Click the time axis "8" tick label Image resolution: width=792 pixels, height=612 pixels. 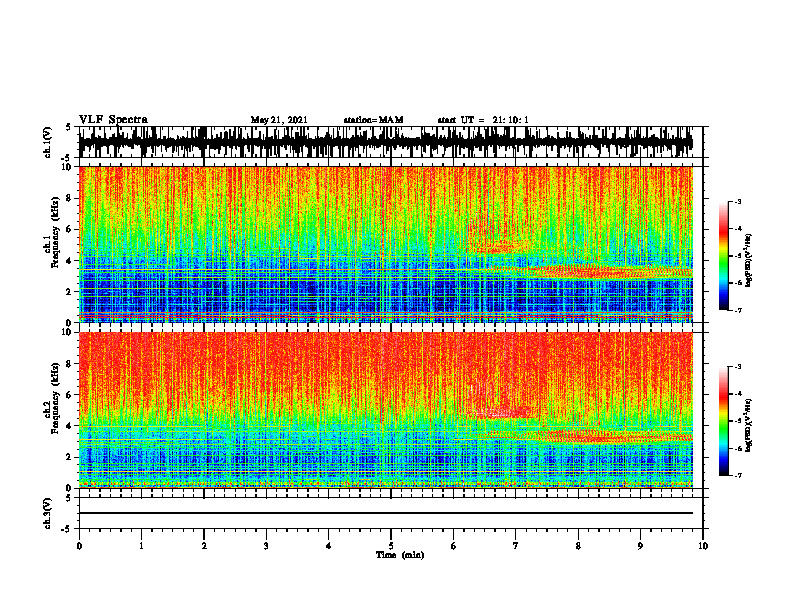click(578, 546)
